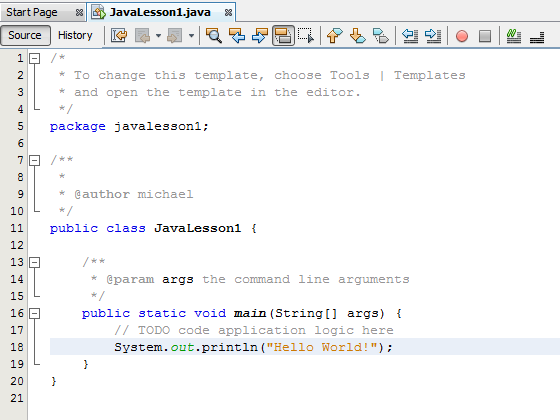The image size is (560, 420).
Task: Open Back history dropdown arrow
Action: [158, 36]
